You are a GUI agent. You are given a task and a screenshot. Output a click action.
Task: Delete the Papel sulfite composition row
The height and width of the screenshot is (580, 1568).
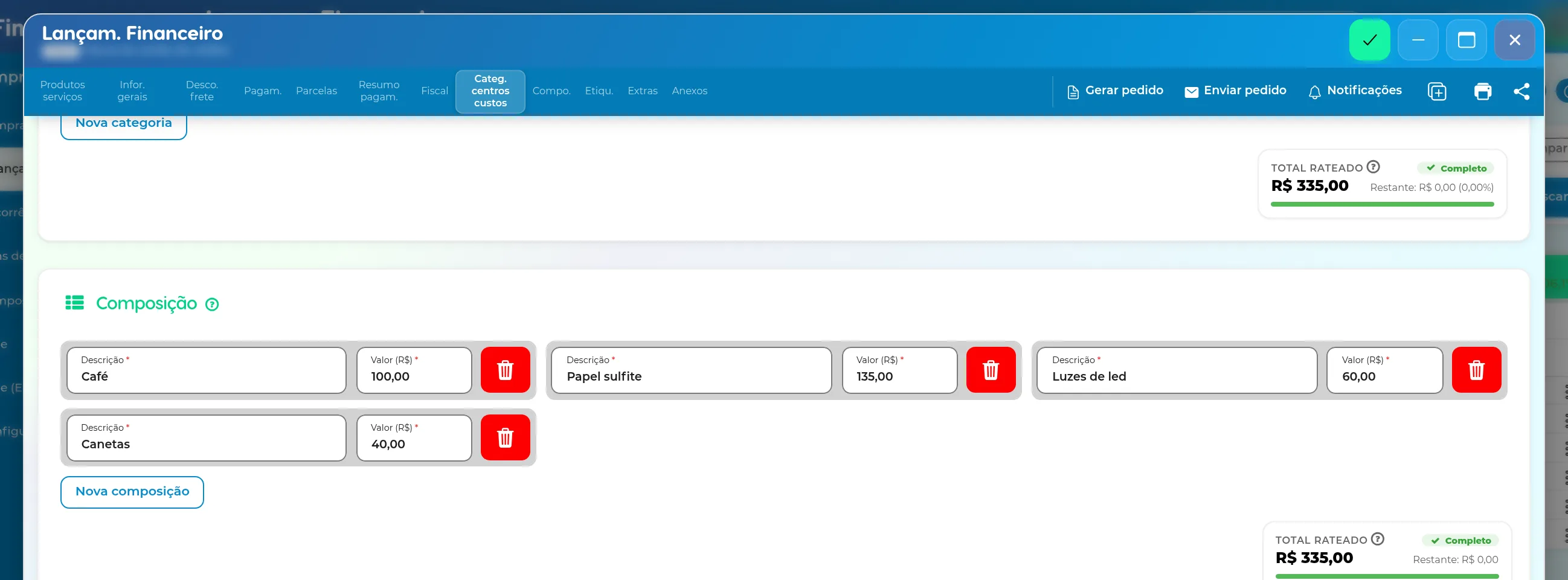pyautogui.click(x=991, y=370)
